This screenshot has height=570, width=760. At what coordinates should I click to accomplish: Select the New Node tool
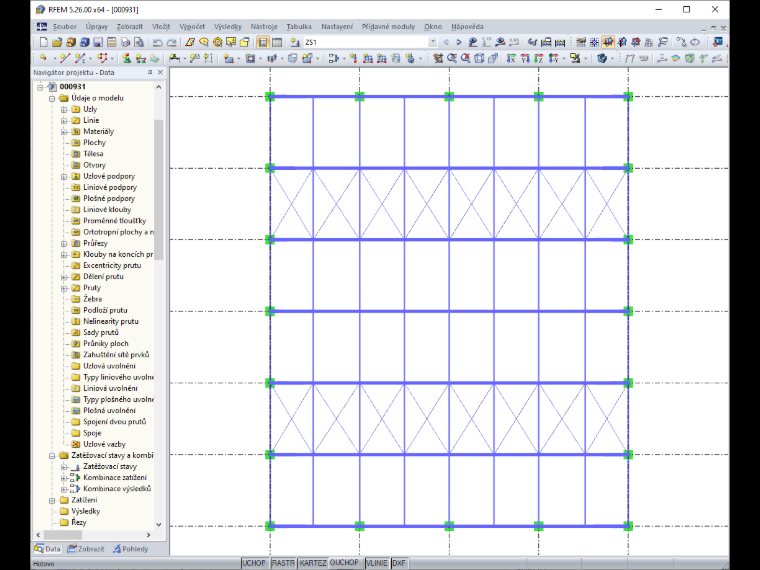[x=44, y=58]
